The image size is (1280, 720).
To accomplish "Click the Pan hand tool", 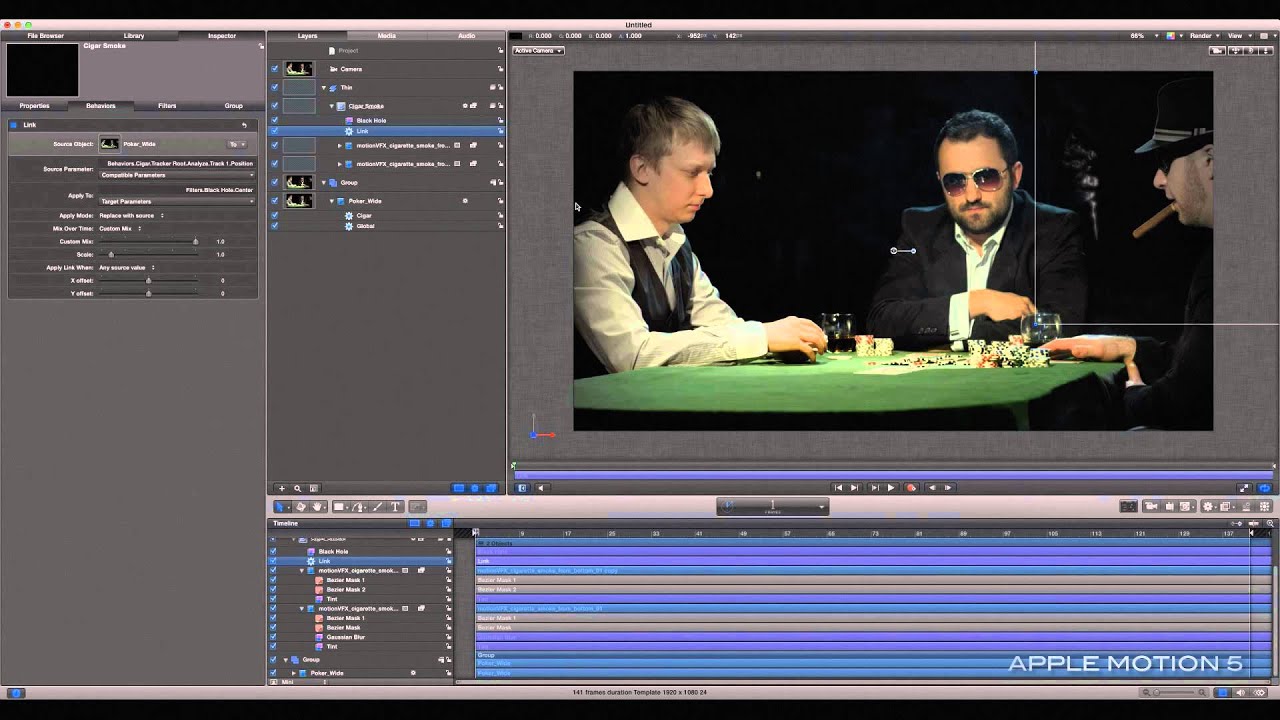I will coord(317,507).
